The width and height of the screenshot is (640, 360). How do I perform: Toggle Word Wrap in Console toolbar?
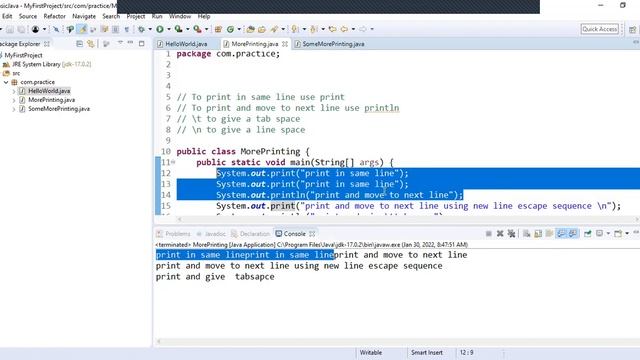549,233
